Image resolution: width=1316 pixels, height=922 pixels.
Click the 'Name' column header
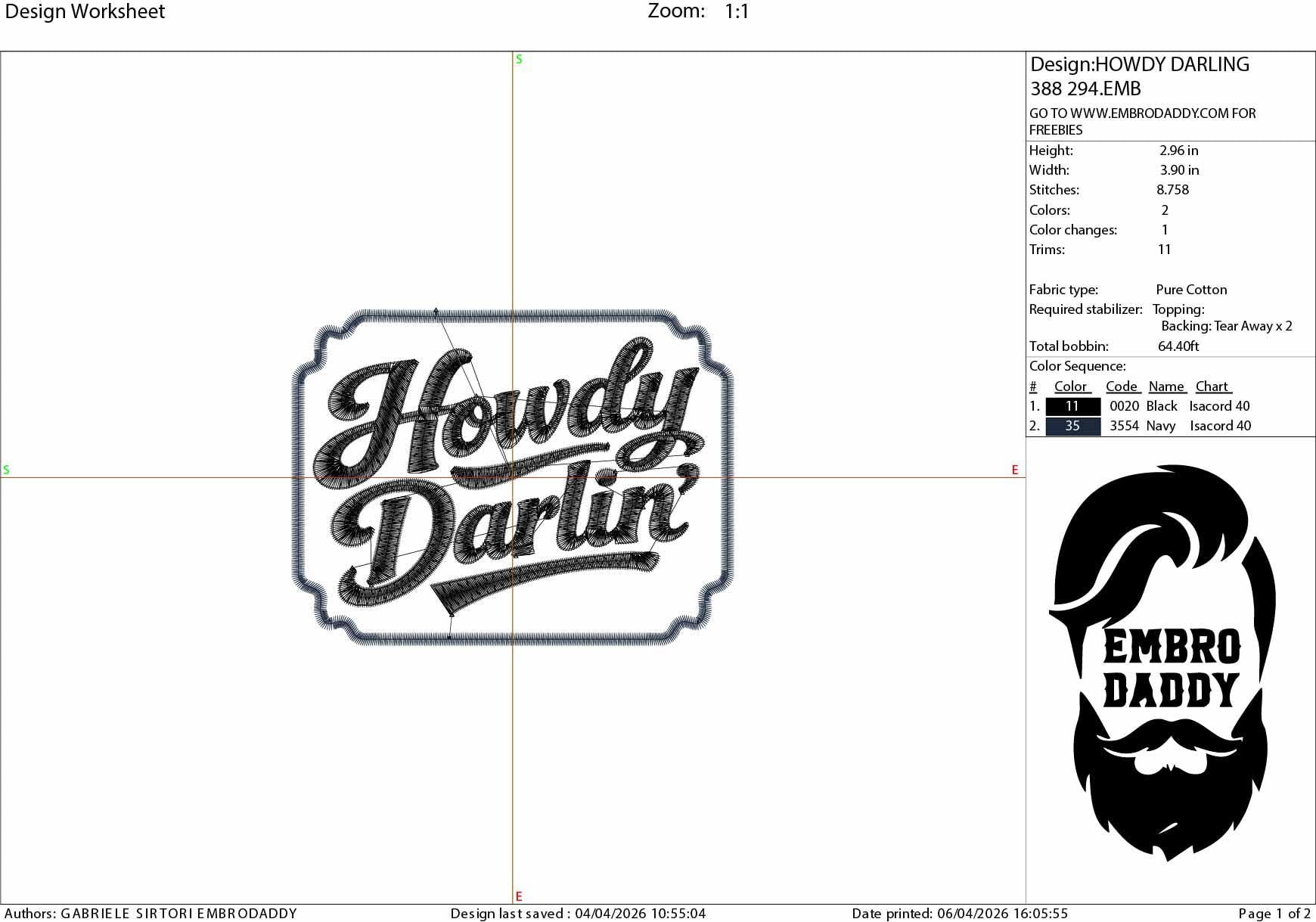pyautogui.click(x=1167, y=386)
